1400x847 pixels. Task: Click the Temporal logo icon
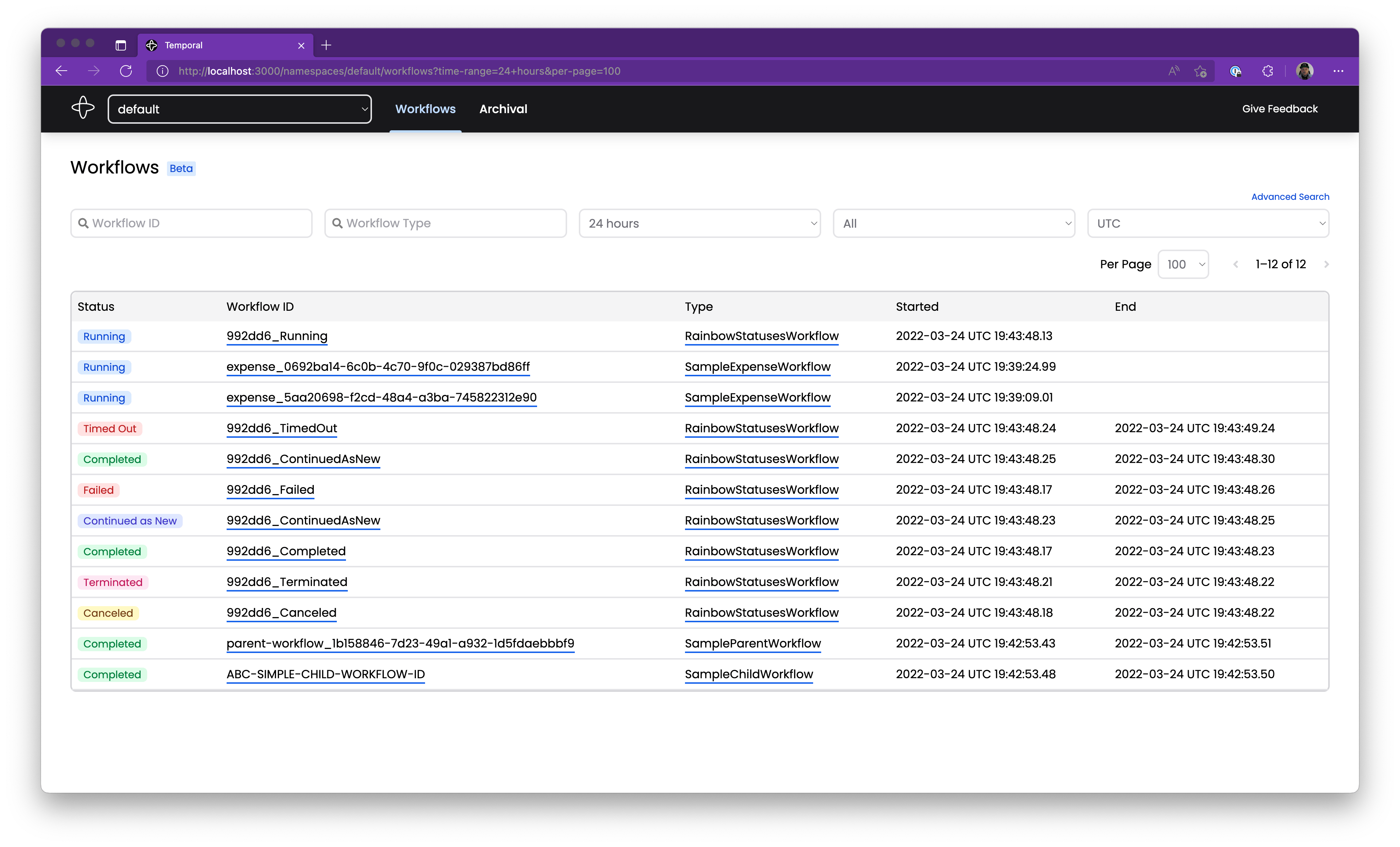tap(83, 108)
